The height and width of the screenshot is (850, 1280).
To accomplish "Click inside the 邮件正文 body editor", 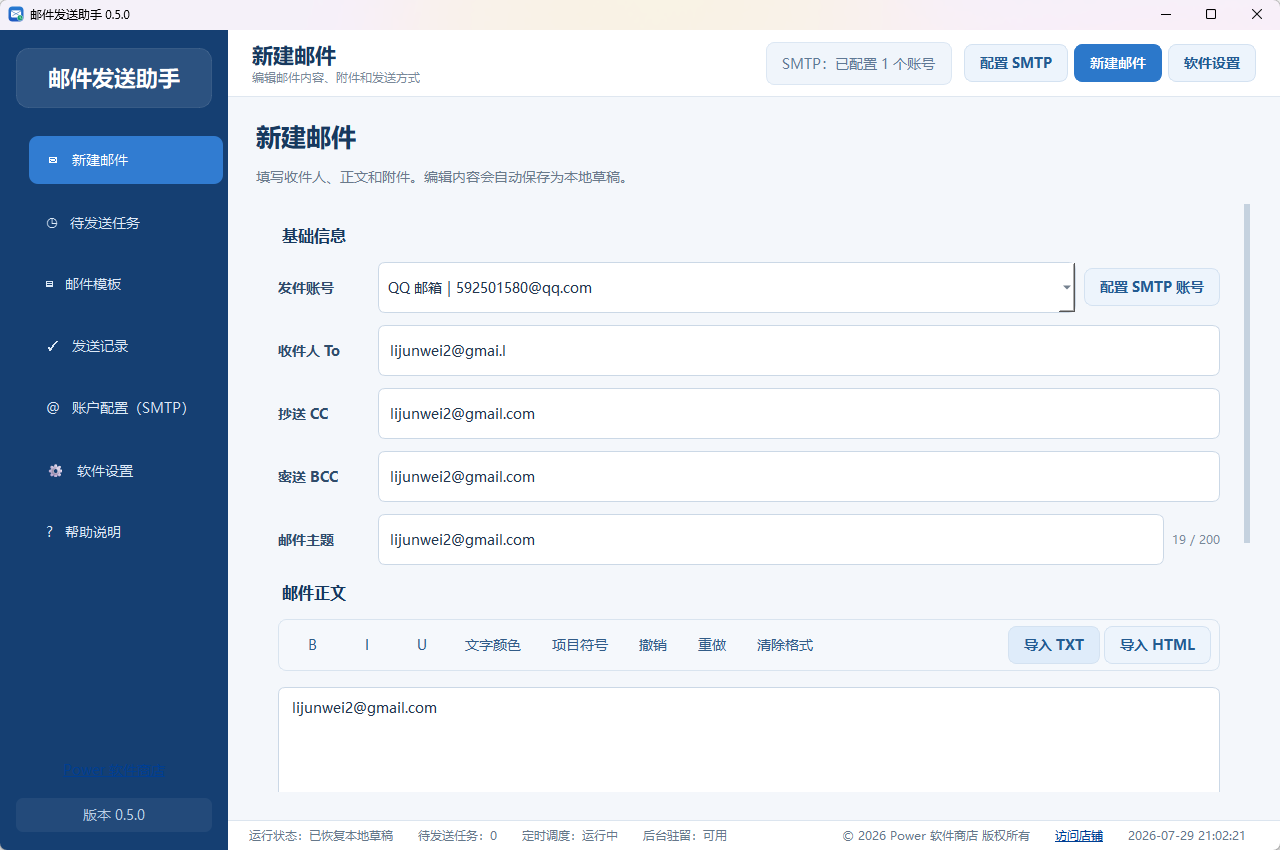I will [x=749, y=740].
